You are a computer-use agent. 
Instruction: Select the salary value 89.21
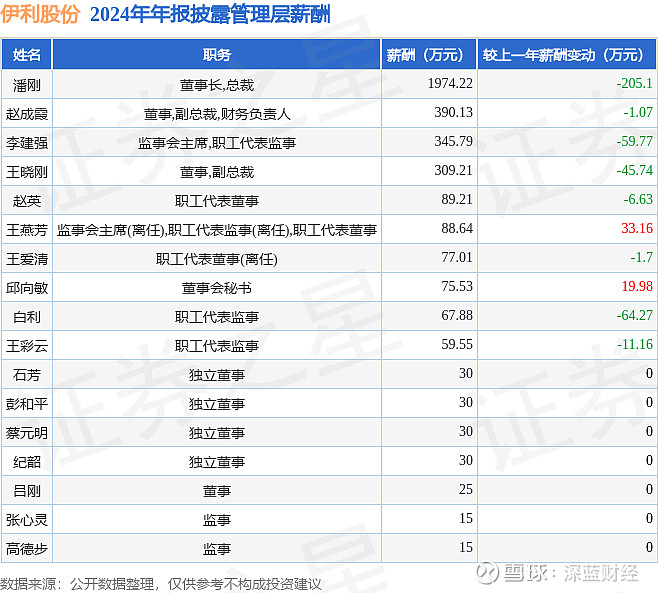[457, 199]
